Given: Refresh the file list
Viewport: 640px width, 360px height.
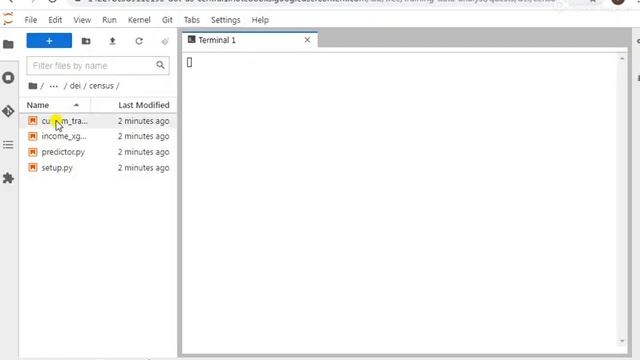Looking at the screenshot, I should point(139,41).
